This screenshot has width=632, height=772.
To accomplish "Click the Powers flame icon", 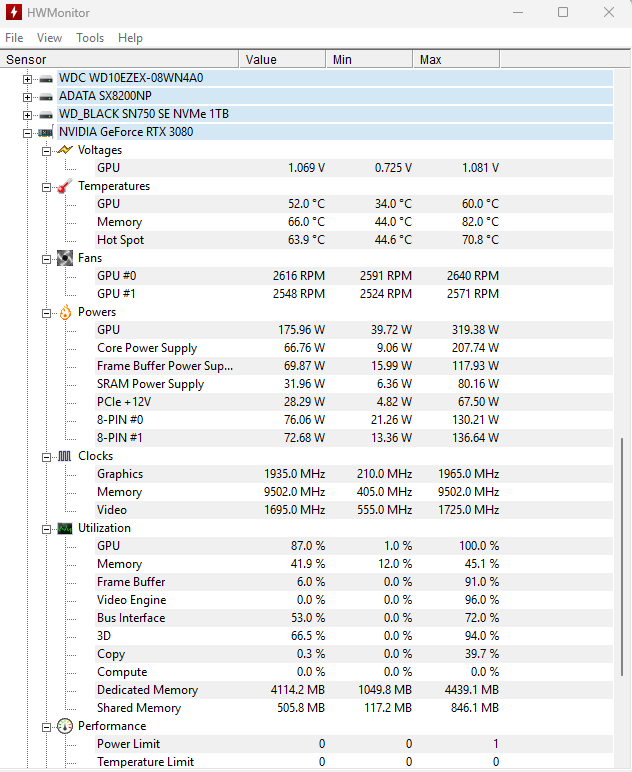I will pos(65,312).
